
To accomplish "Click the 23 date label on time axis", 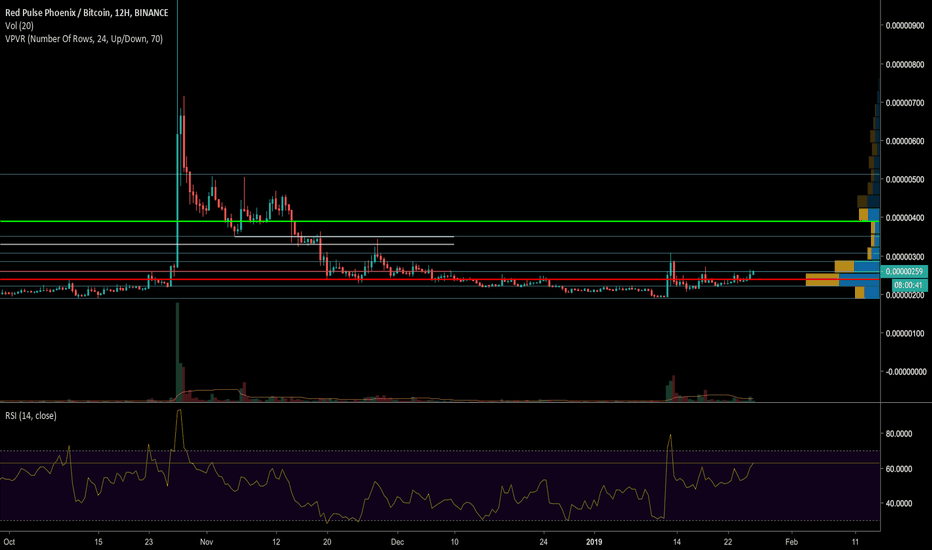I will click(x=149, y=542).
